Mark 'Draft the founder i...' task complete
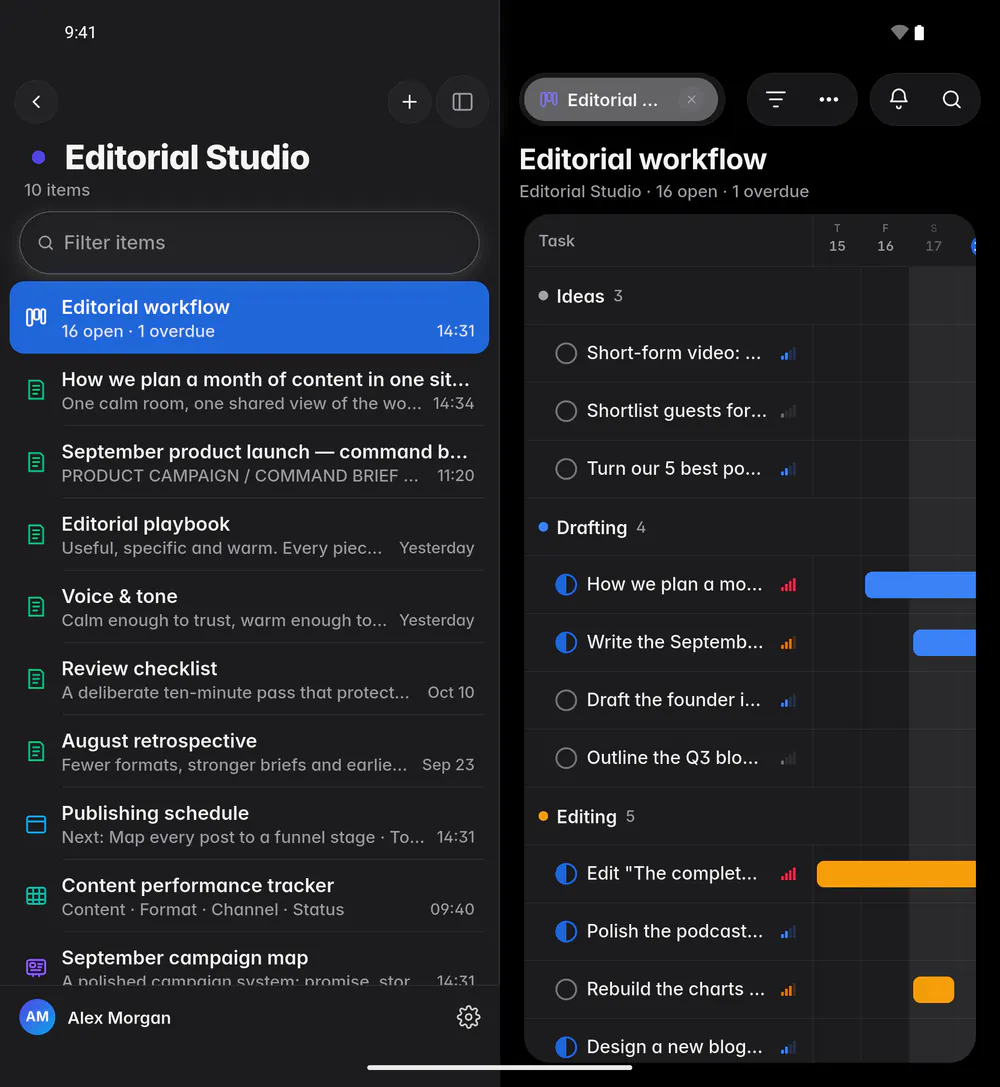 pyautogui.click(x=566, y=700)
